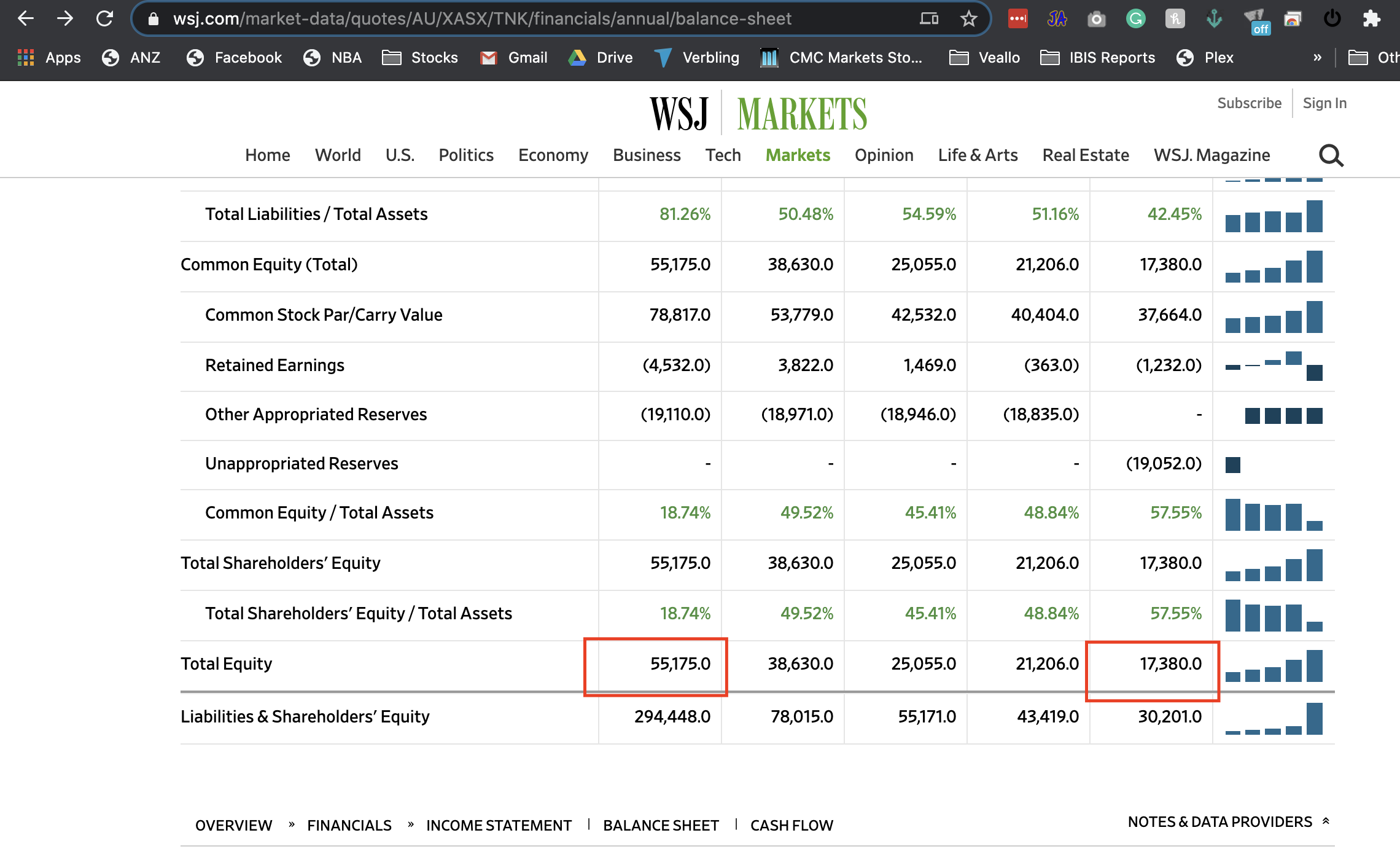Open the Opinion section
The width and height of the screenshot is (1400, 865).
884,155
